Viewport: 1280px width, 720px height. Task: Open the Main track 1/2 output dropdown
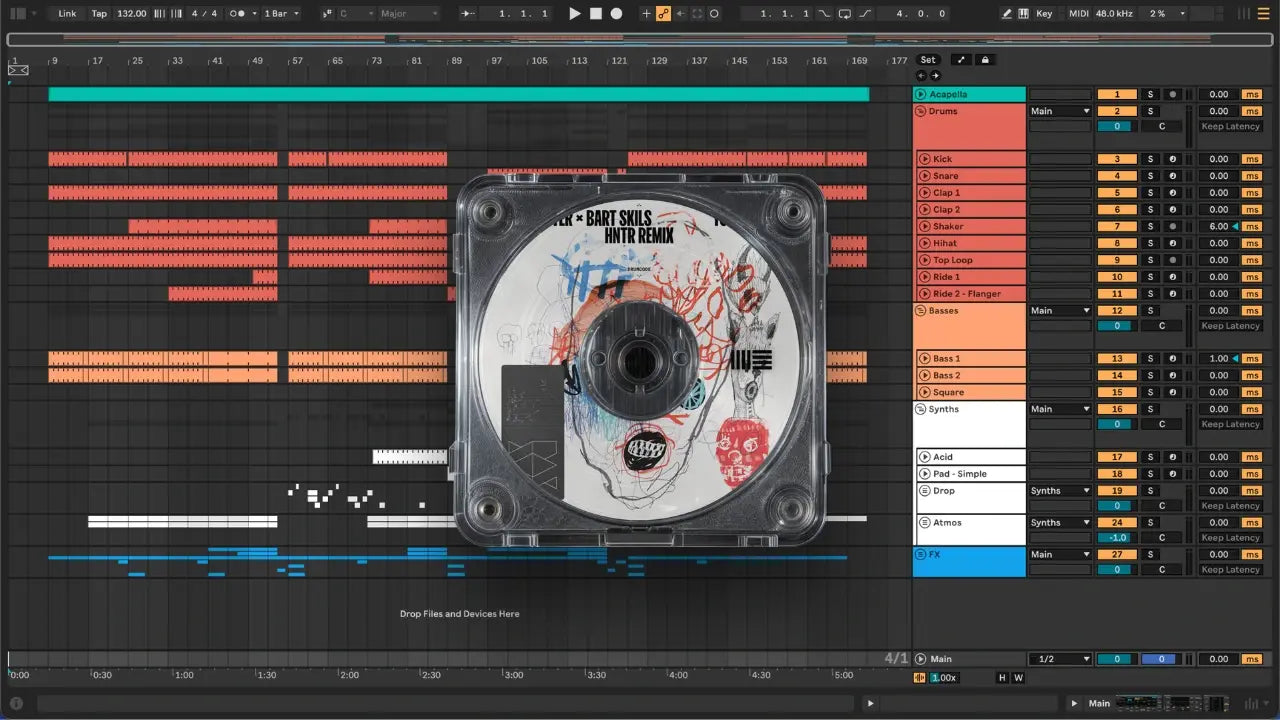pyautogui.click(x=1060, y=659)
